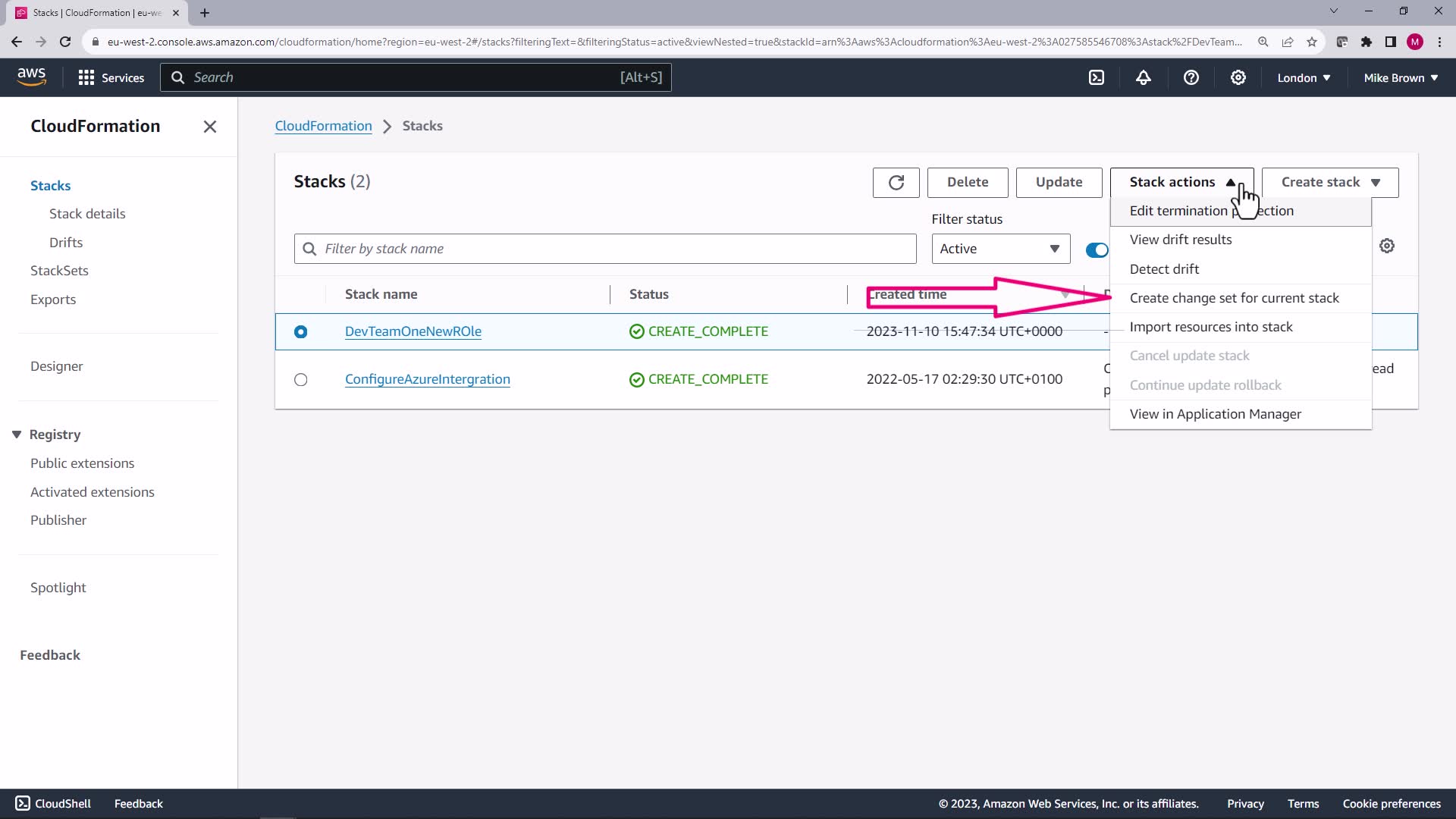Choose Create change set for current stack
The height and width of the screenshot is (819, 1456).
[x=1234, y=298]
